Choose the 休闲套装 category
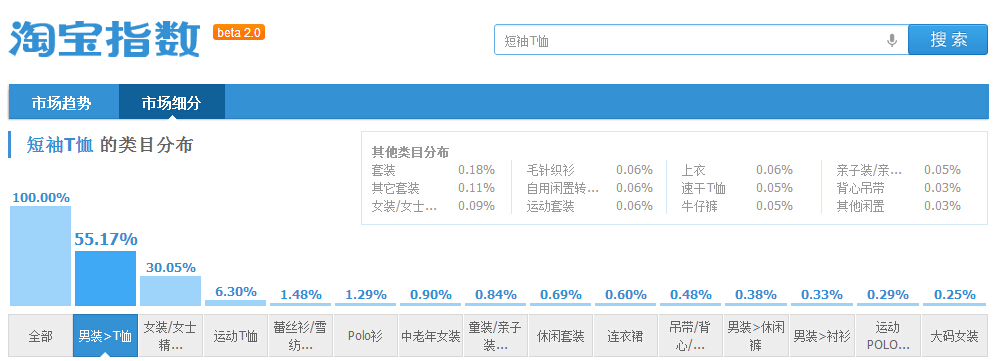996x361 pixels. tap(560, 336)
